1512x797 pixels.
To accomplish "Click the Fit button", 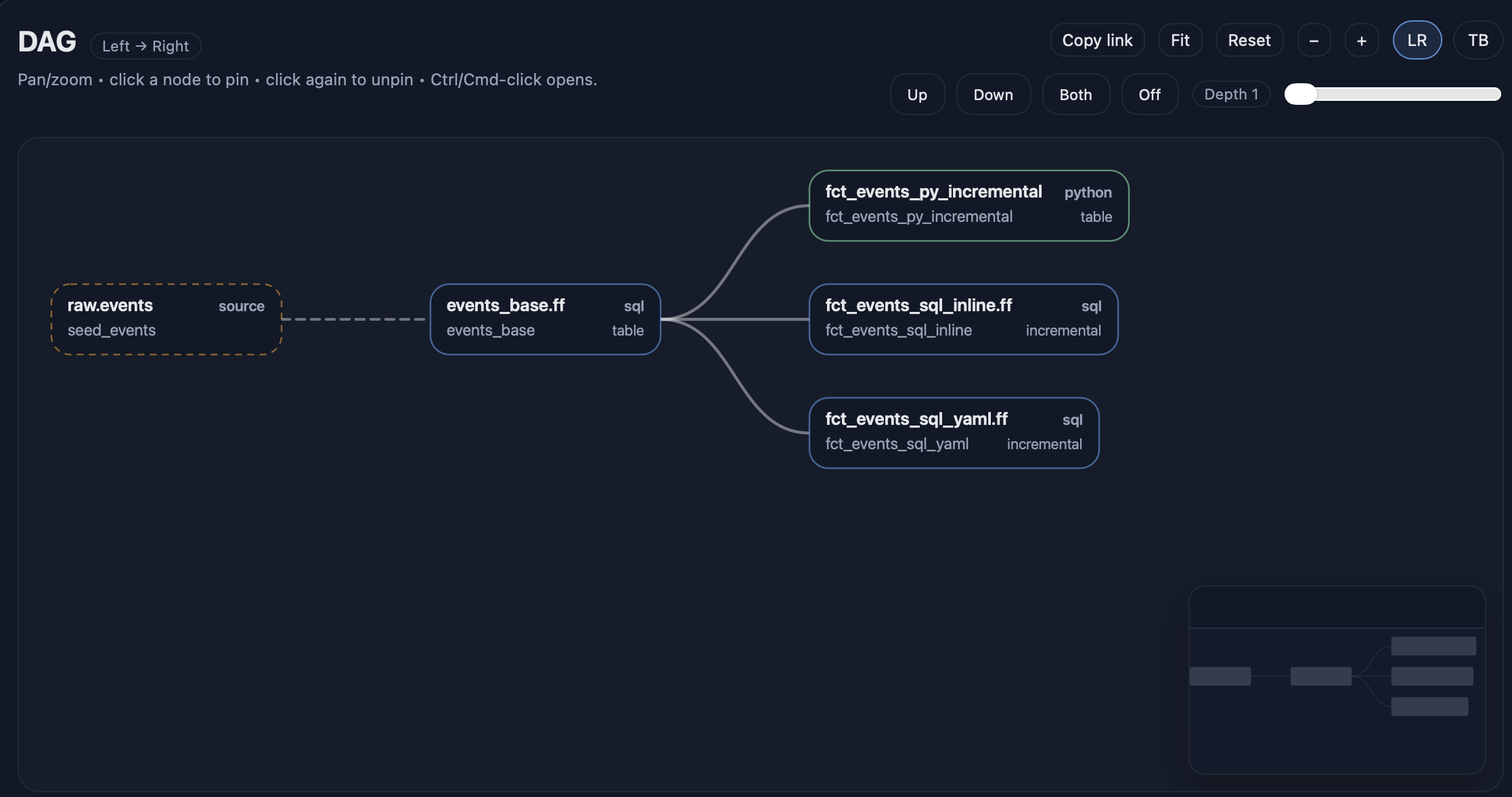I will (x=1180, y=41).
